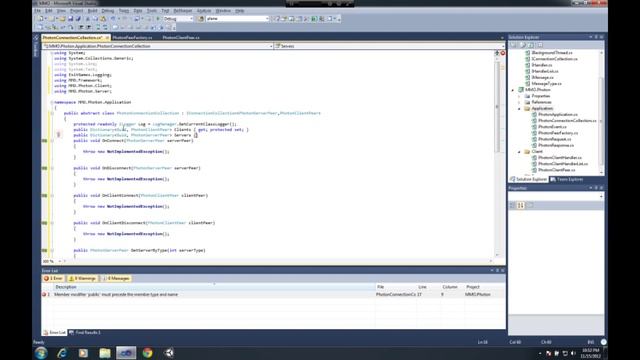Open Internet Explorer from the taskbar
640x360 pixels.
pos(62,353)
